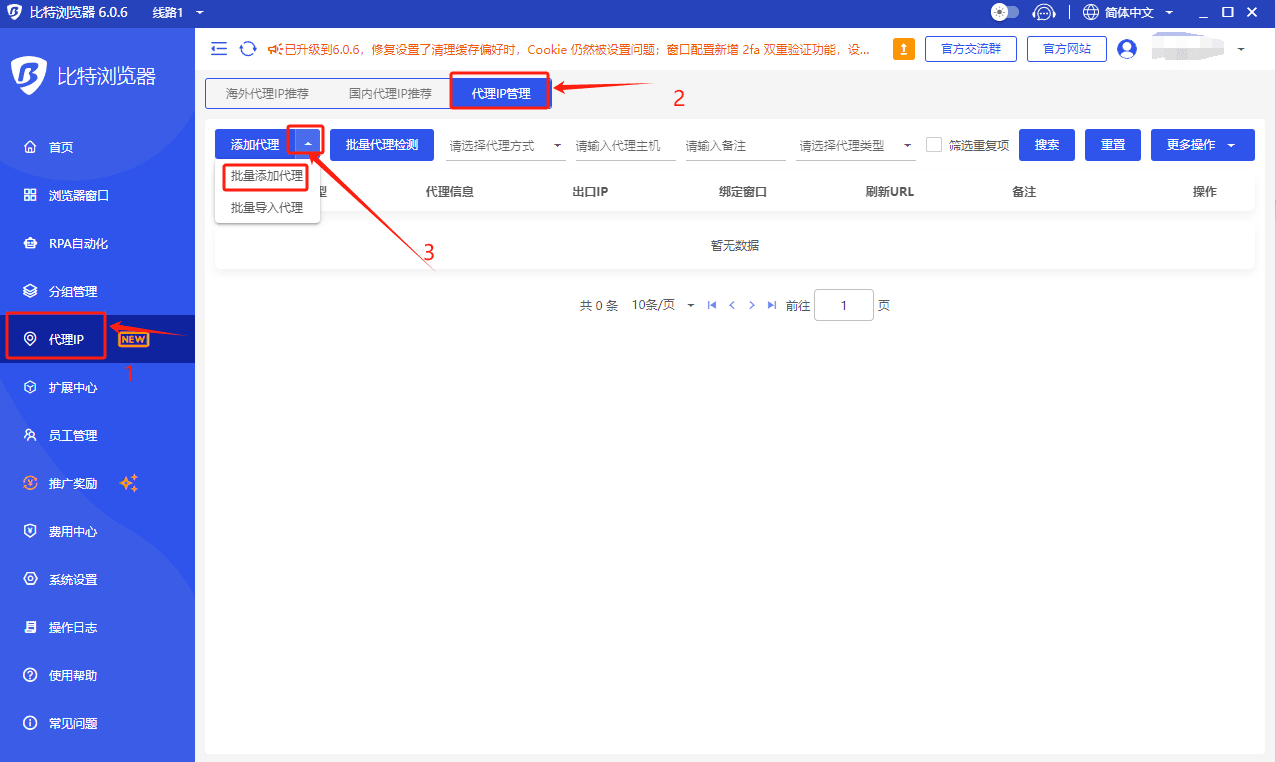Open the customer support chat icon
Viewport: 1276px width, 762px height.
[x=1044, y=13]
